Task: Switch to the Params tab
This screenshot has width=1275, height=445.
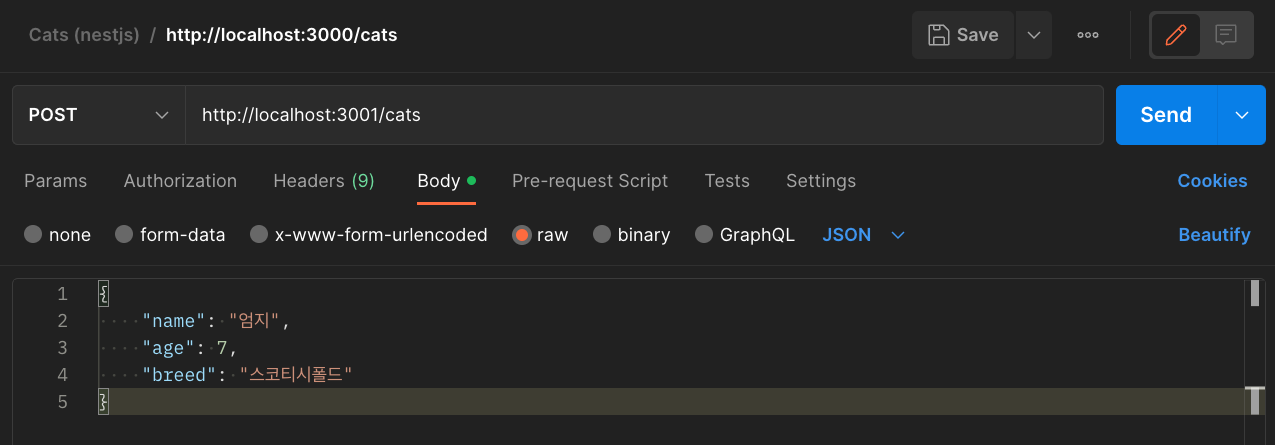Action: (55, 181)
